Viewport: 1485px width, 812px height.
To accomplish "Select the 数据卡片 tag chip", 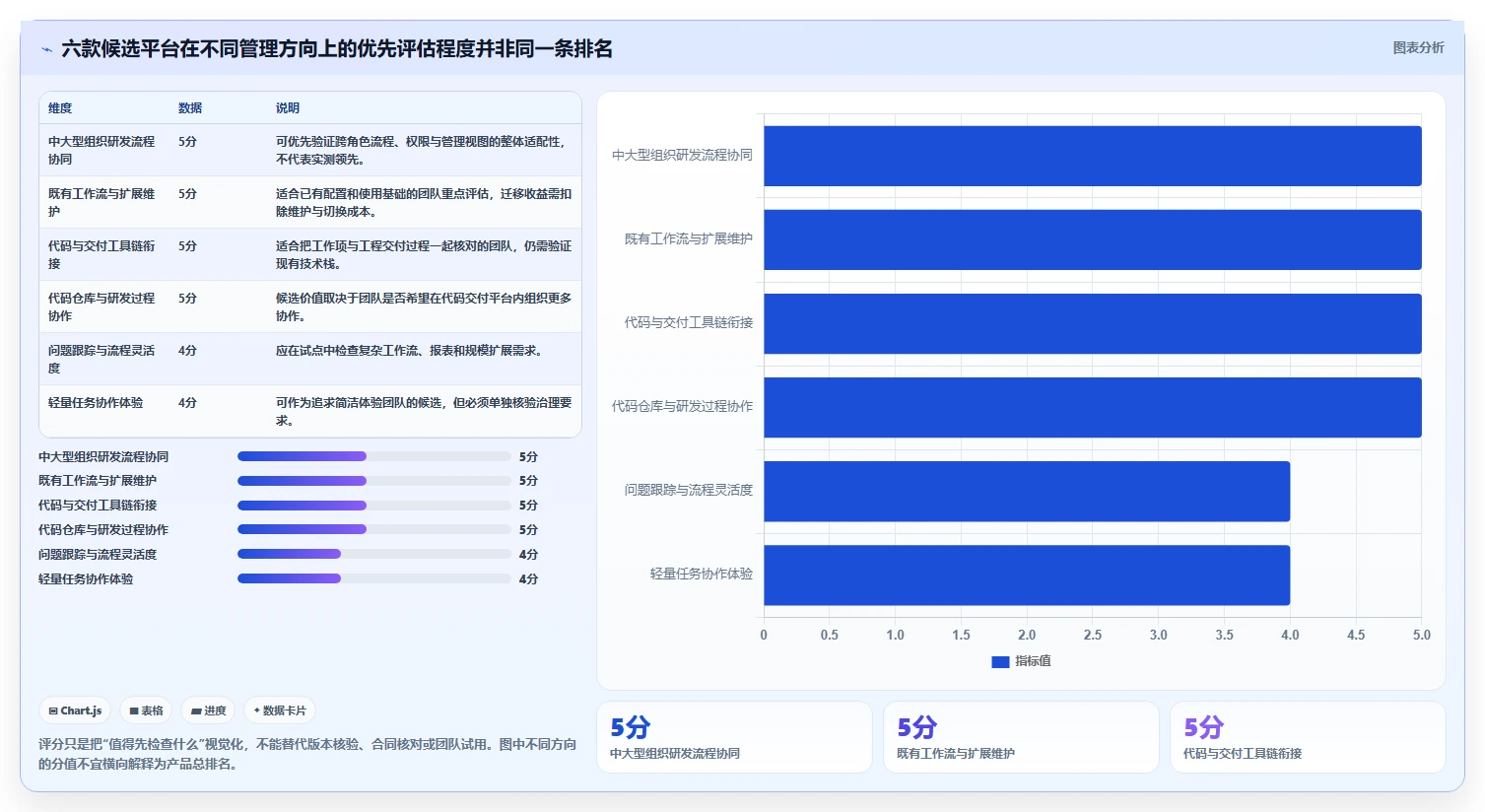I will coord(280,710).
